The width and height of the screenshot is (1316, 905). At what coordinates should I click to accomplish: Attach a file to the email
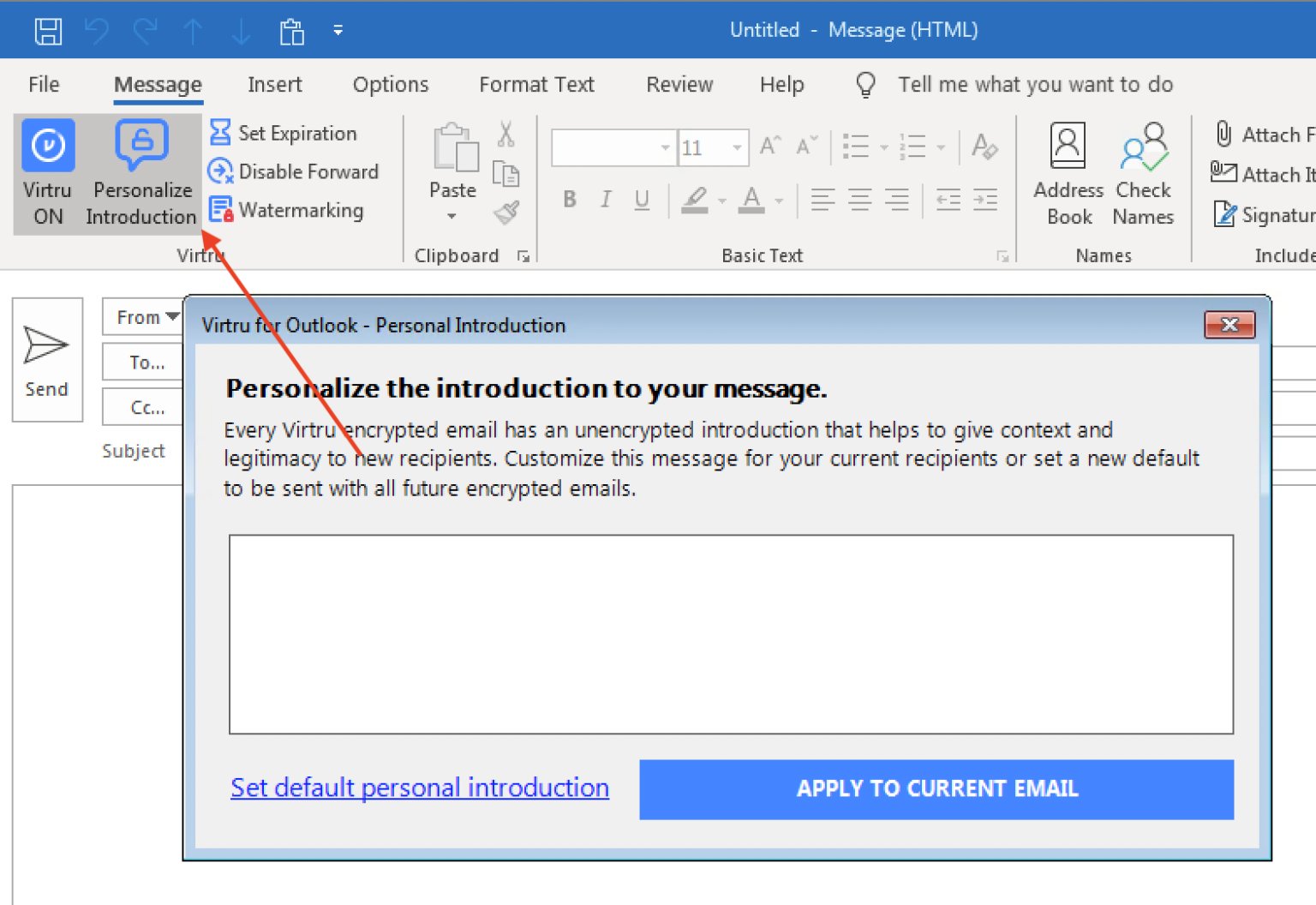(1261, 134)
